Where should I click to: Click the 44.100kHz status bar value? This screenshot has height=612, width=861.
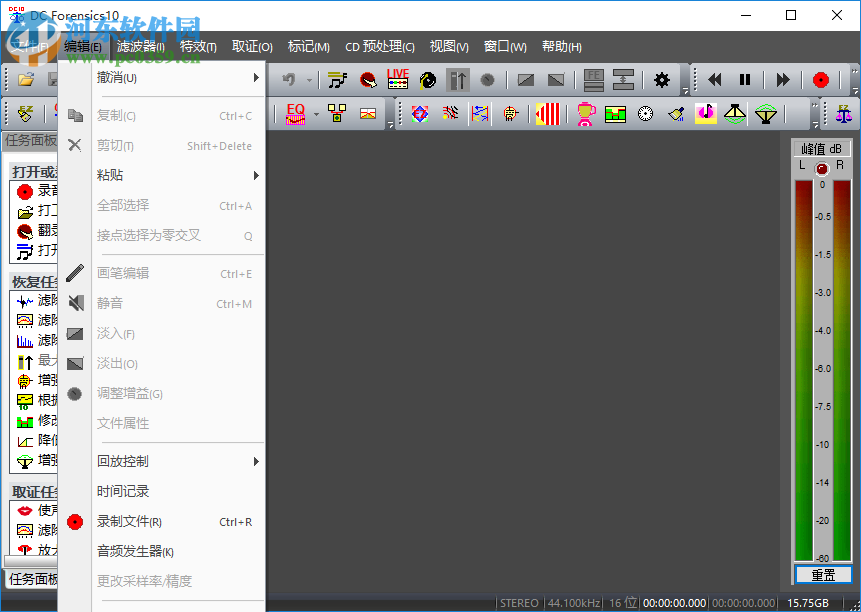pyautogui.click(x=573, y=603)
